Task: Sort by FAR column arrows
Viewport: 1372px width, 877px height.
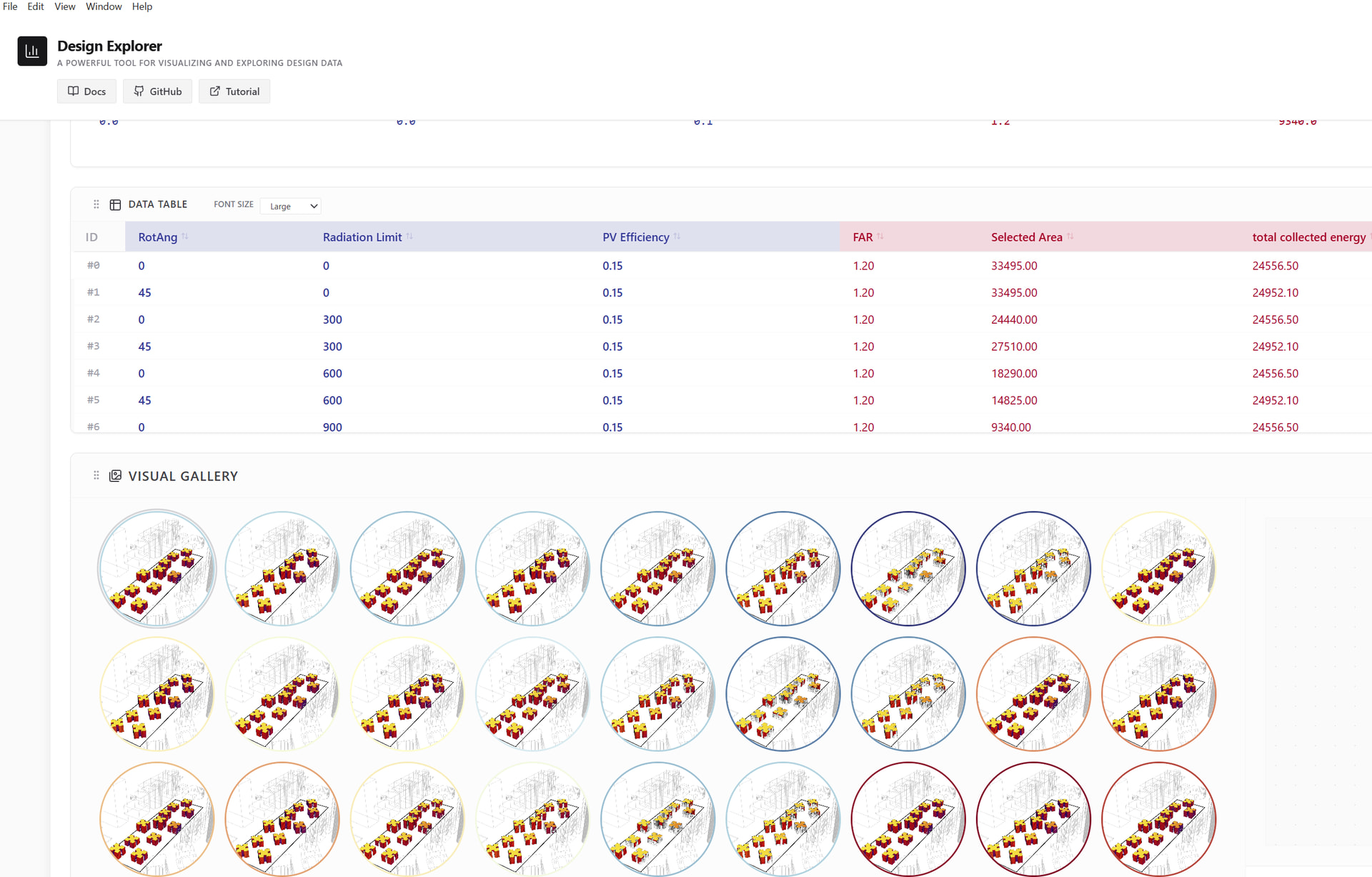Action: click(880, 237)
